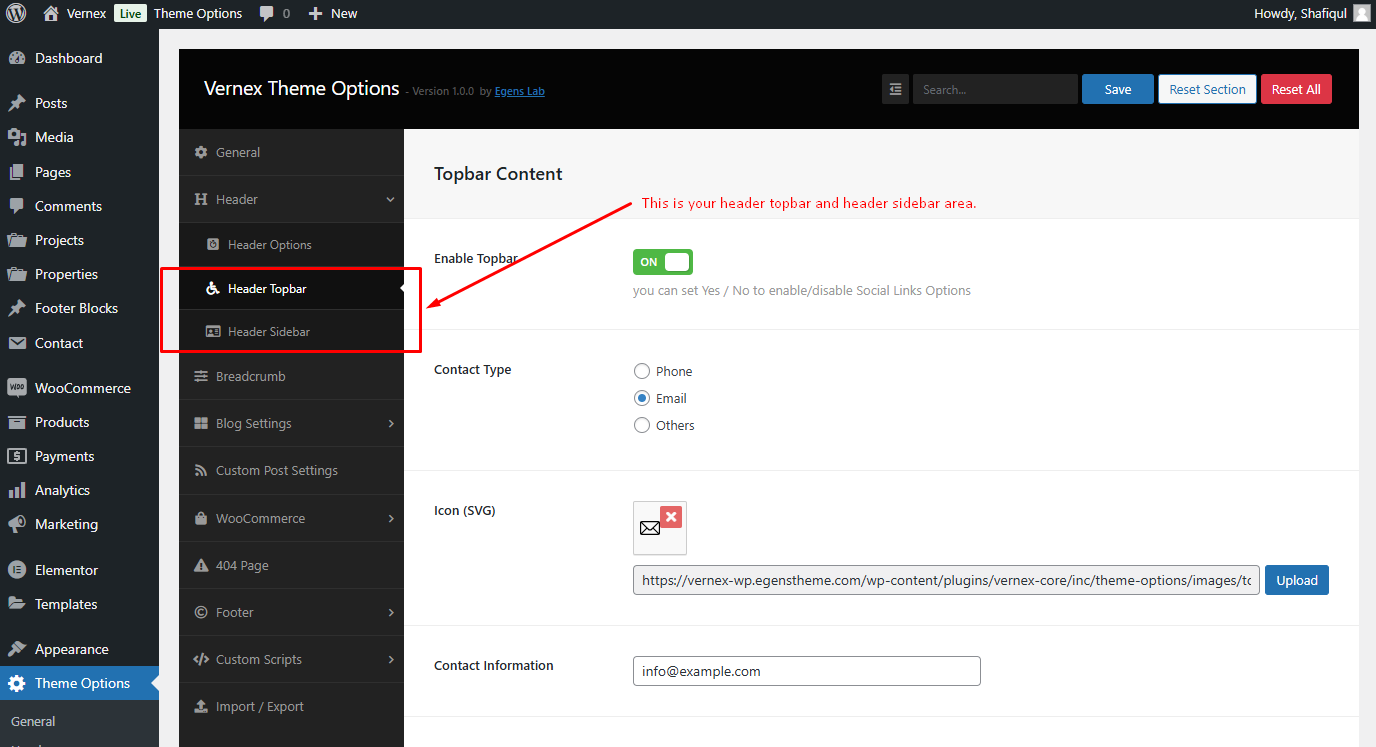This screenshot has height=747, width=1376.
Task: Open the Analytics bar chart icon
Action: tap(16, 490)
